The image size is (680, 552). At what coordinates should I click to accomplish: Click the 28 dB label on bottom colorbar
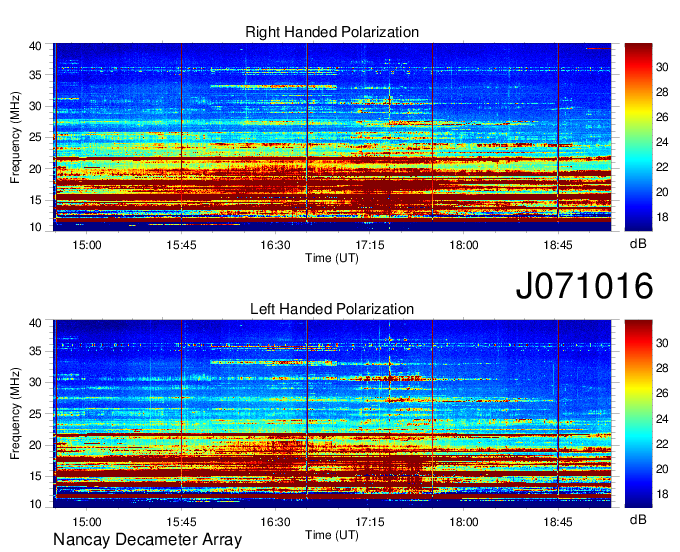(662, 369)
